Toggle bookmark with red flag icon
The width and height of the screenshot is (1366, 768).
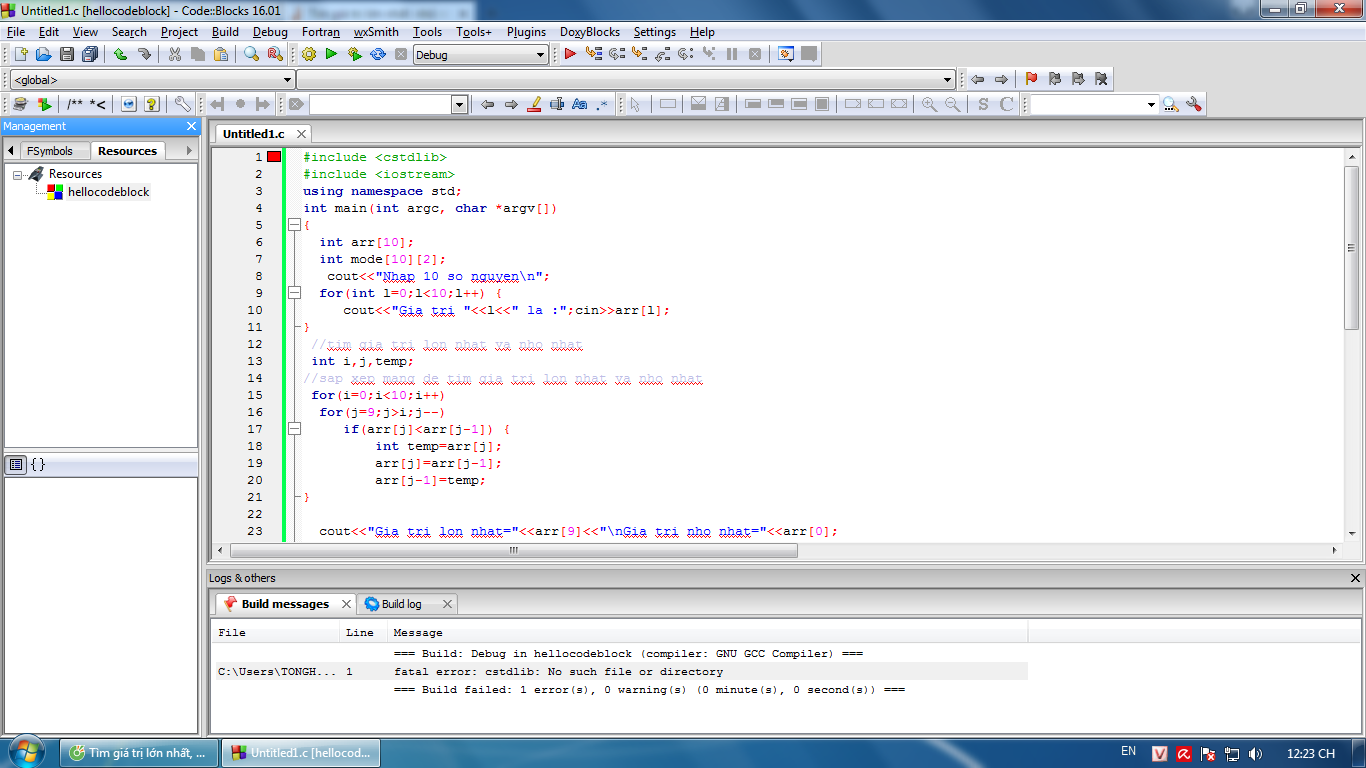click(x=1031, y=79)
